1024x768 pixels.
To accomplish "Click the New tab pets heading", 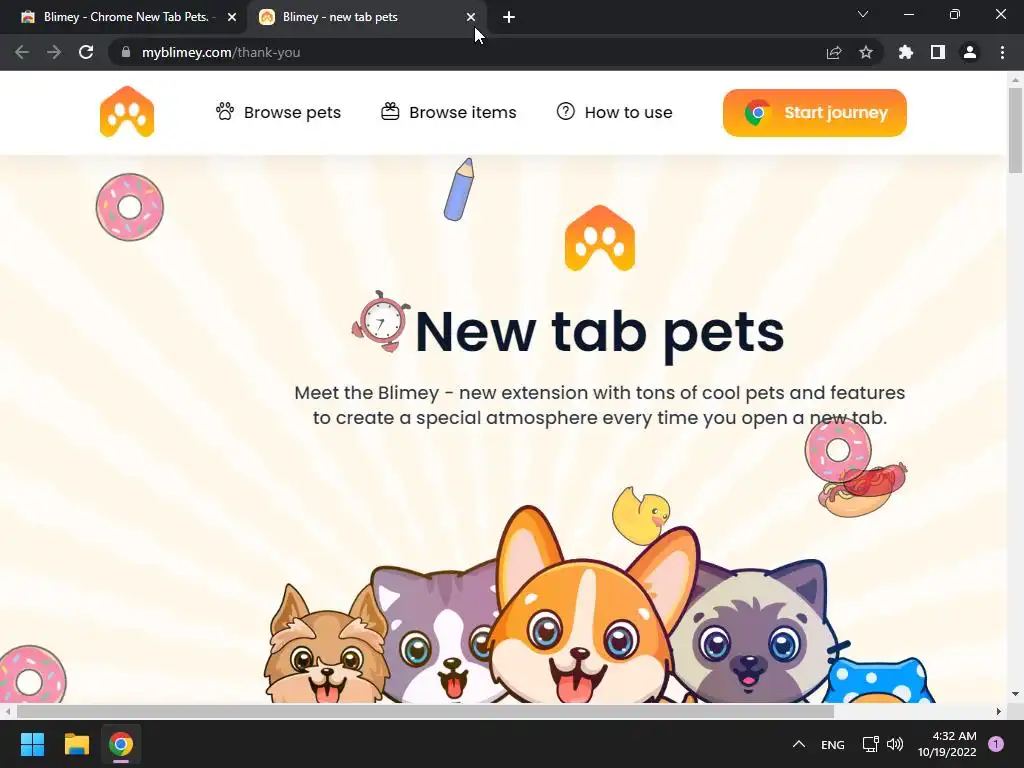I will (x=600, y=332).
